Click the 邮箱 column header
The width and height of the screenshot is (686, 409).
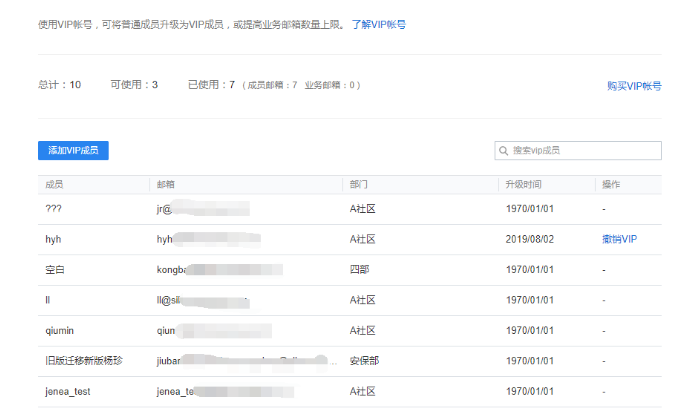tap(166, 185)
